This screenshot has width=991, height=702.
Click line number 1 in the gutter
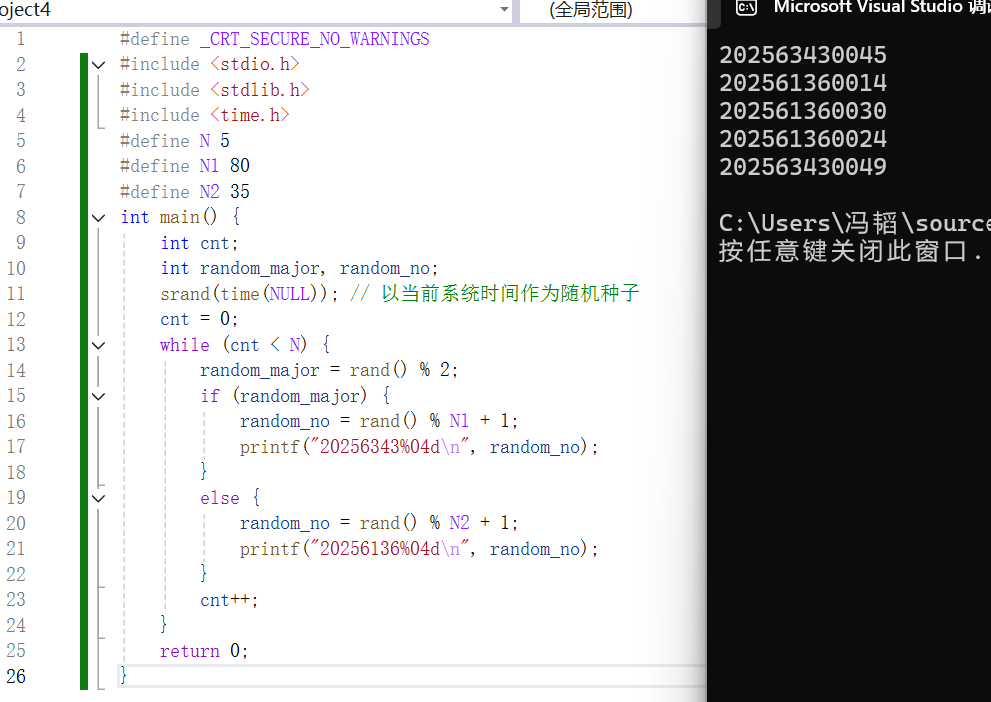[x=21, y=39]
